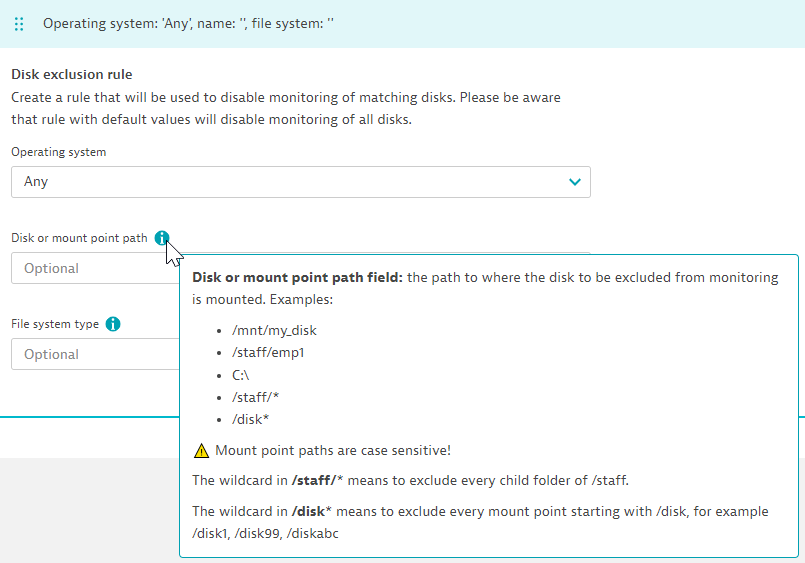The height and width of the screenshot is (563, 805).
Task: Expand the Operating system dropdown chevron
Action: 574,182
